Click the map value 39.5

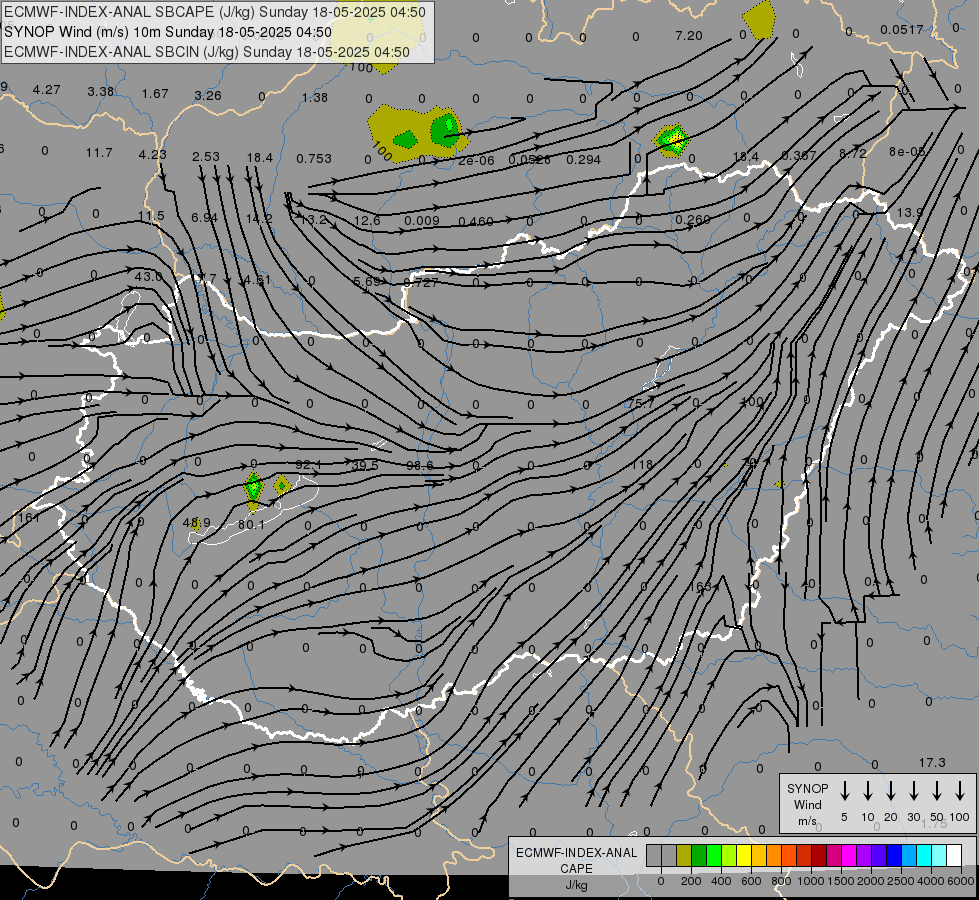click(365, 465)
